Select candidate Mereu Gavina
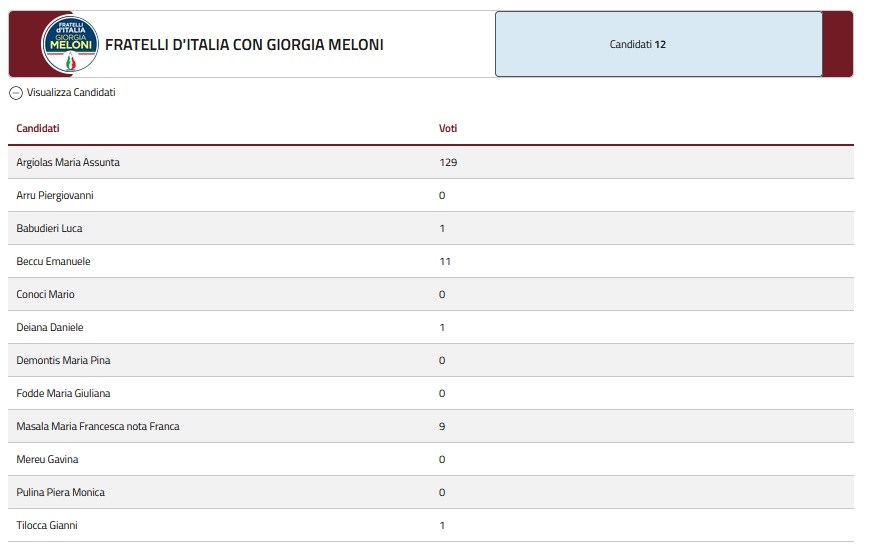The image size is (871, 546). (47, 459)
